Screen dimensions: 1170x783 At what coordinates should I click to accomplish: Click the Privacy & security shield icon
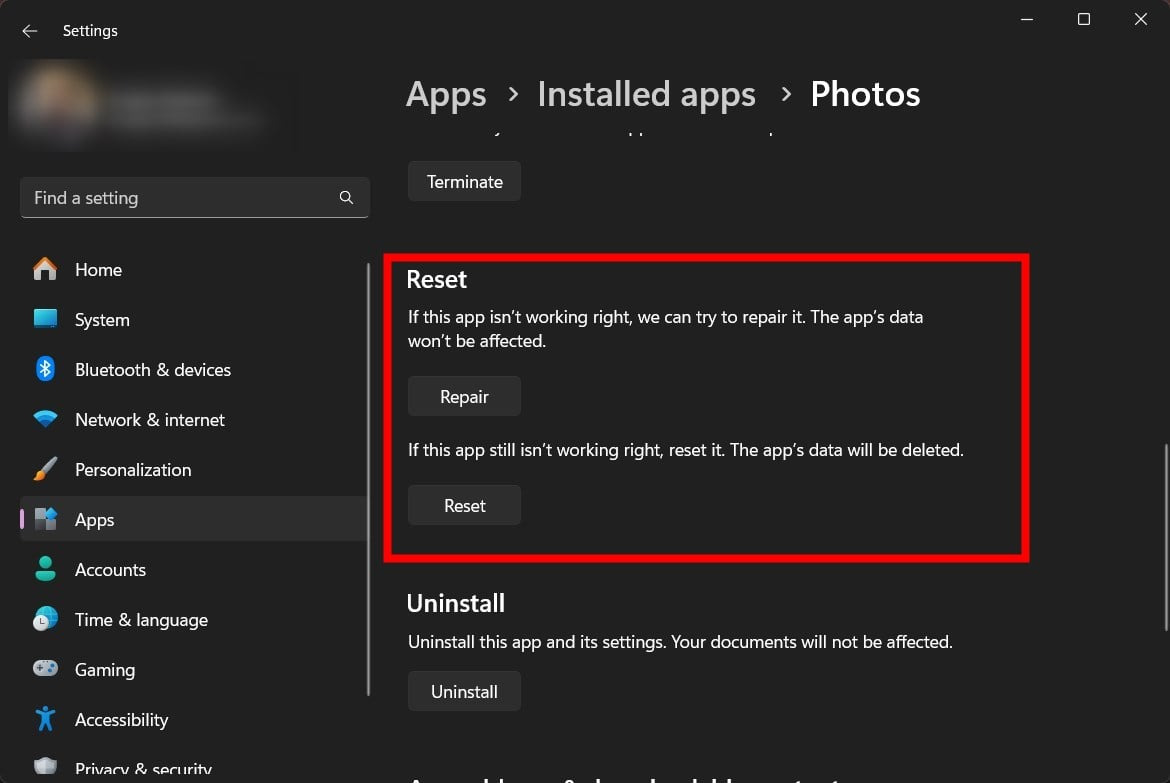(45, 767)
